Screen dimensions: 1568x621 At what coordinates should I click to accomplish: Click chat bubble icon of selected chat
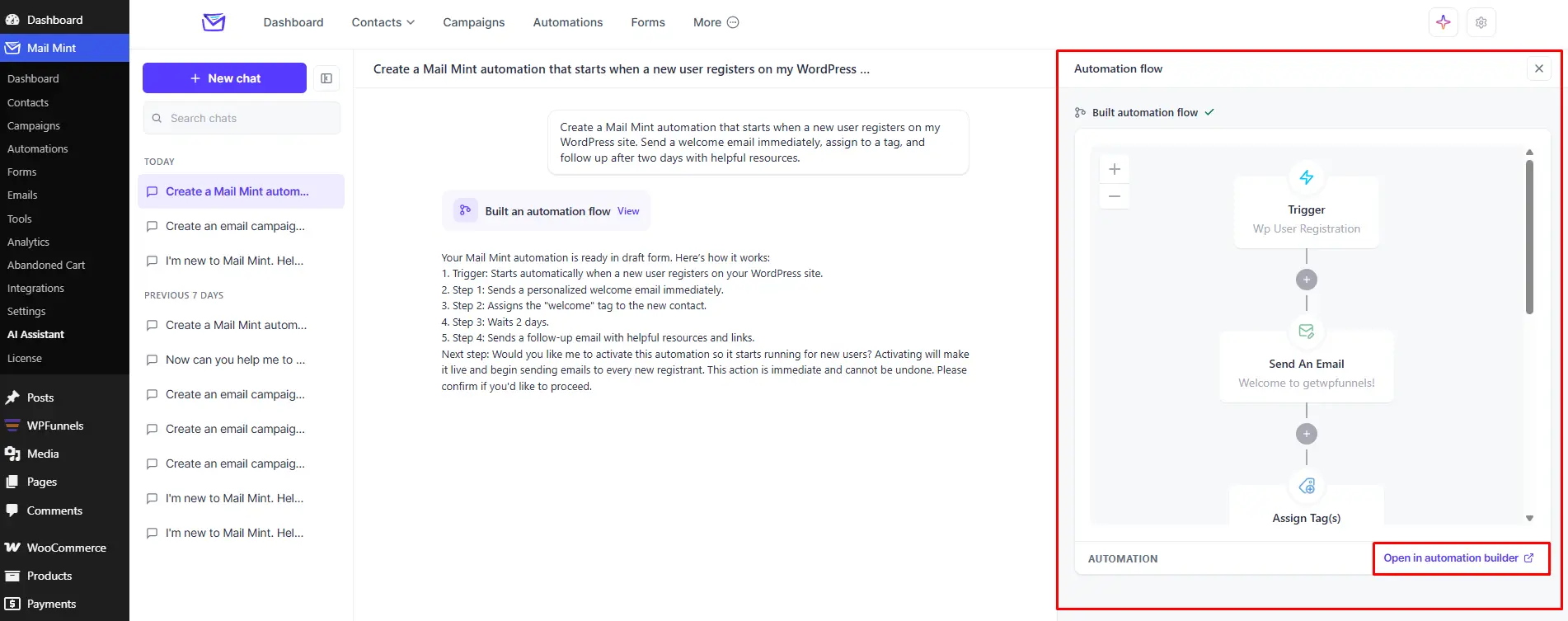tap(152, 191)
